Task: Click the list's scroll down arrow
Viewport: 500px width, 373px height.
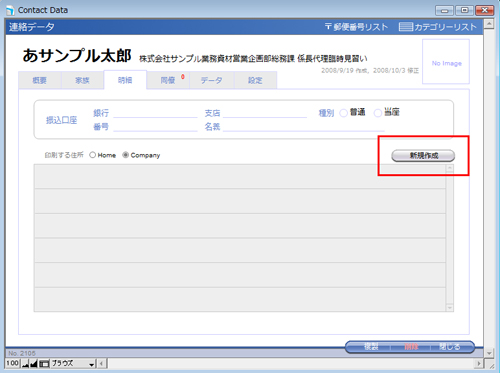Action: tap(450, 308)
